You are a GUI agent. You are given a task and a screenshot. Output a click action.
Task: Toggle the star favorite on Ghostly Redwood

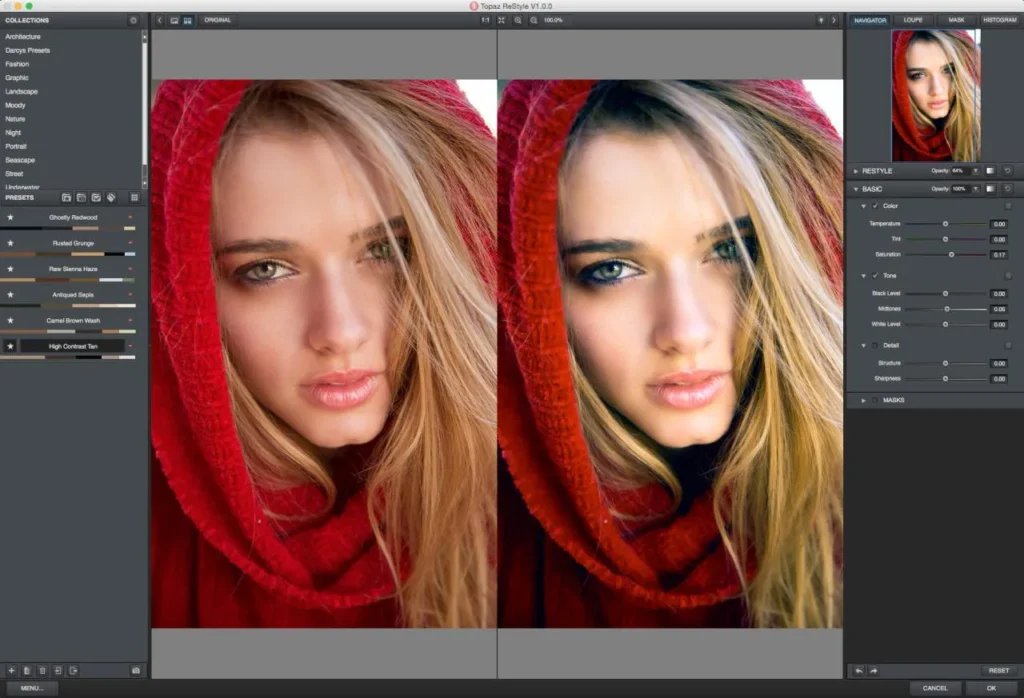coord(12,217)
